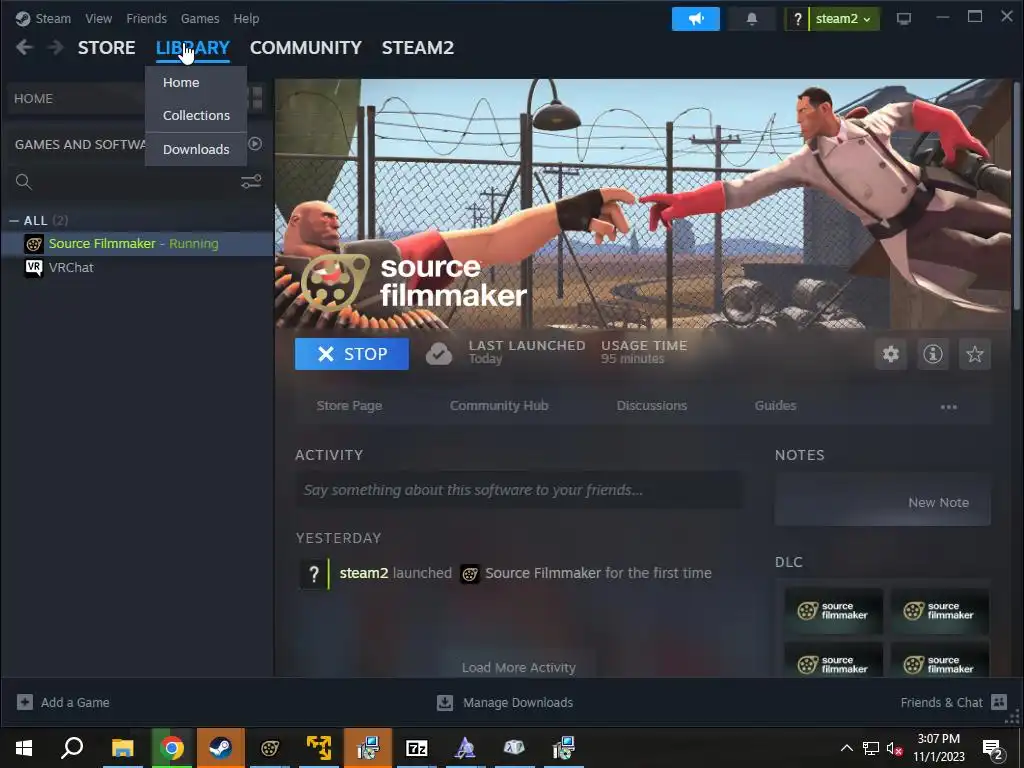The height and width of the screenshot is (768, 1024).
Task: Open File Explorer from the taskbar
Action: click(x=122, y=747)
